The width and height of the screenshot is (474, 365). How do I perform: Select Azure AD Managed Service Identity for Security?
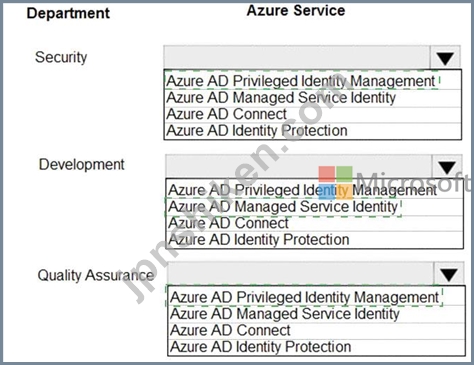(x=313, y=98)
